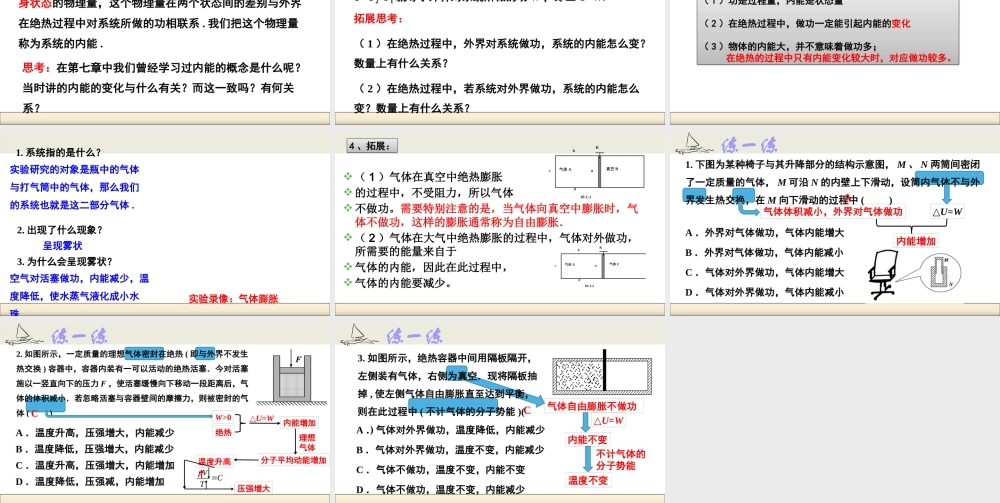
Task: Click the red line 在绝热的过程中只有内能变化较大时
Action: click(842, 58)
